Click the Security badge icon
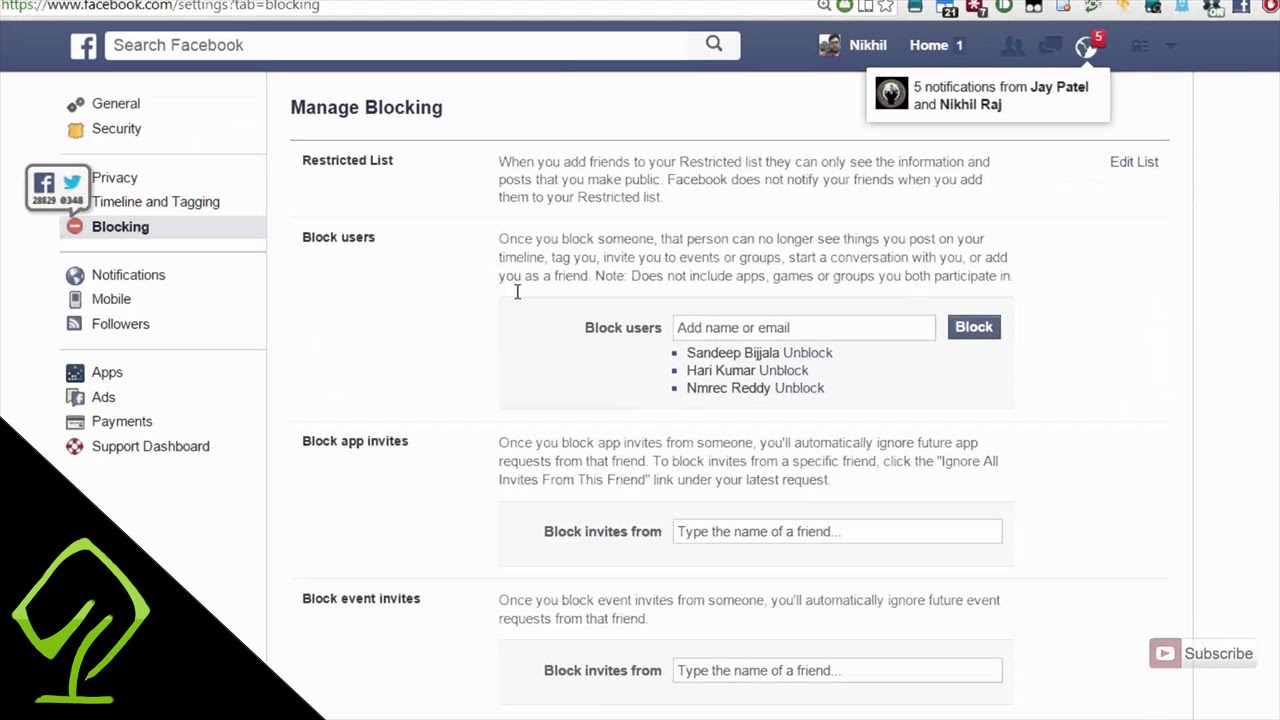 pyautogui.click(x=75, y=129)
